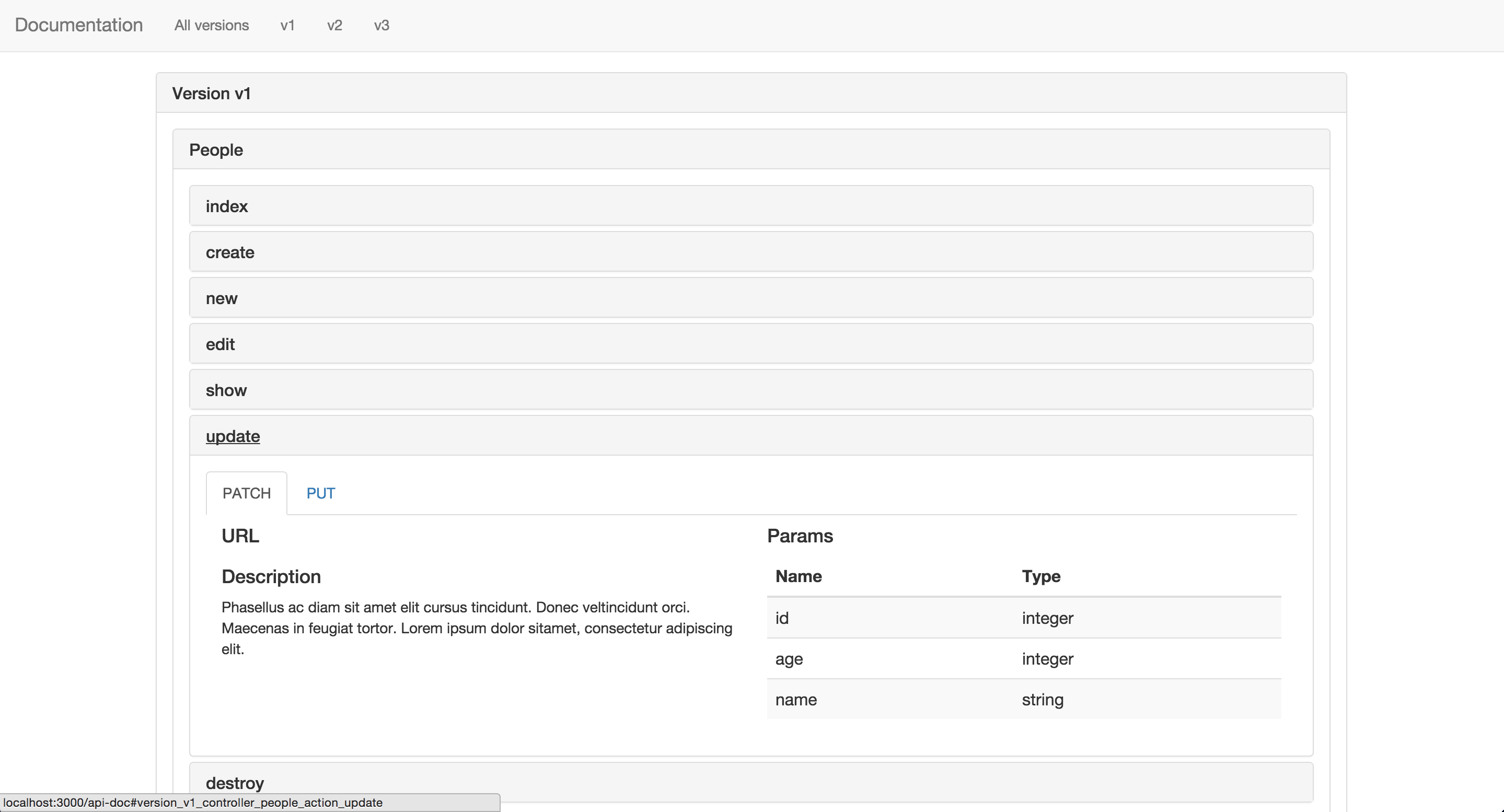Expand the edit action
This screenshot has height=812, width=1504.
220,344
